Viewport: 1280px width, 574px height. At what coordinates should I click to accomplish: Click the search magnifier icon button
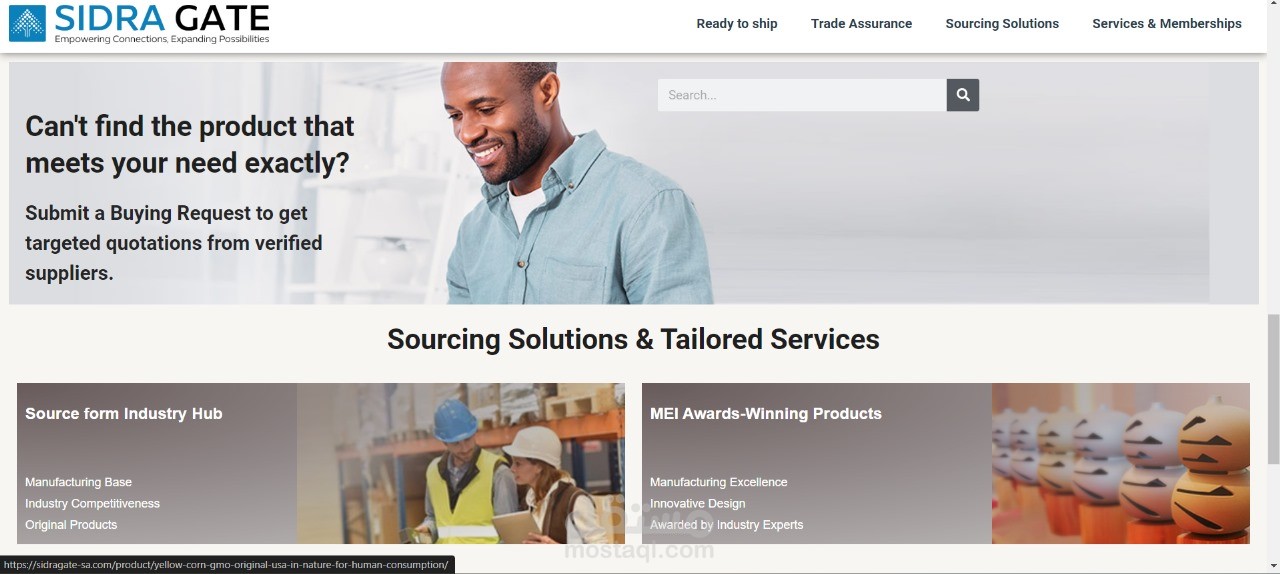962,95
